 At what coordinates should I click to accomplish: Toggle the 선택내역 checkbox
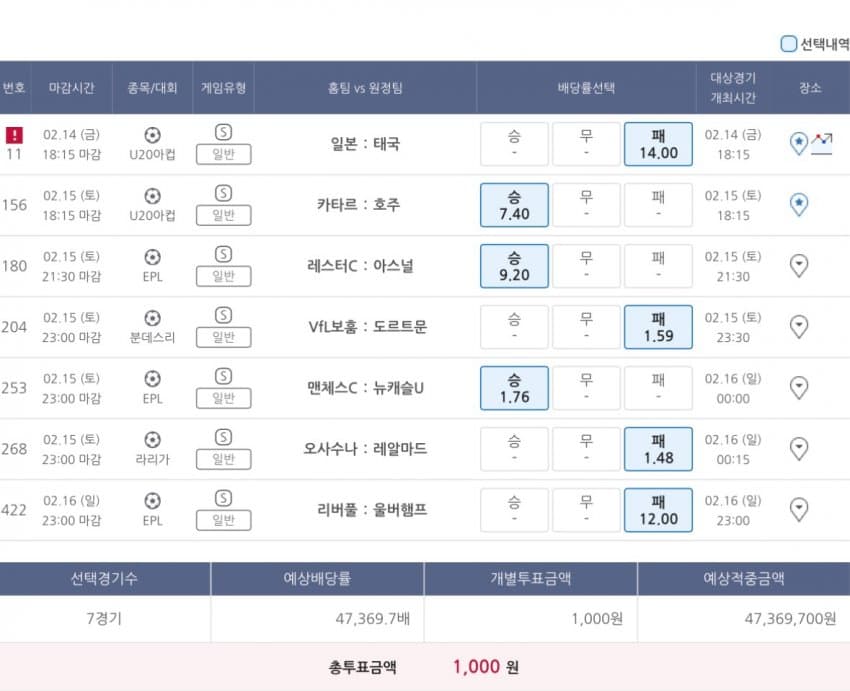click(788, 44)
